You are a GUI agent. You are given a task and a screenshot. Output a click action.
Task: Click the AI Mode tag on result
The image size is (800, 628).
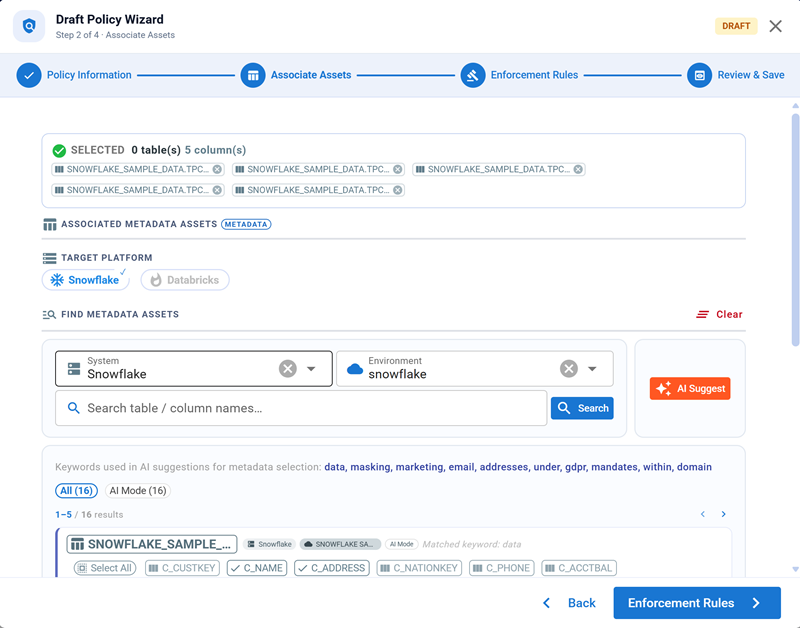click(402, 544)
